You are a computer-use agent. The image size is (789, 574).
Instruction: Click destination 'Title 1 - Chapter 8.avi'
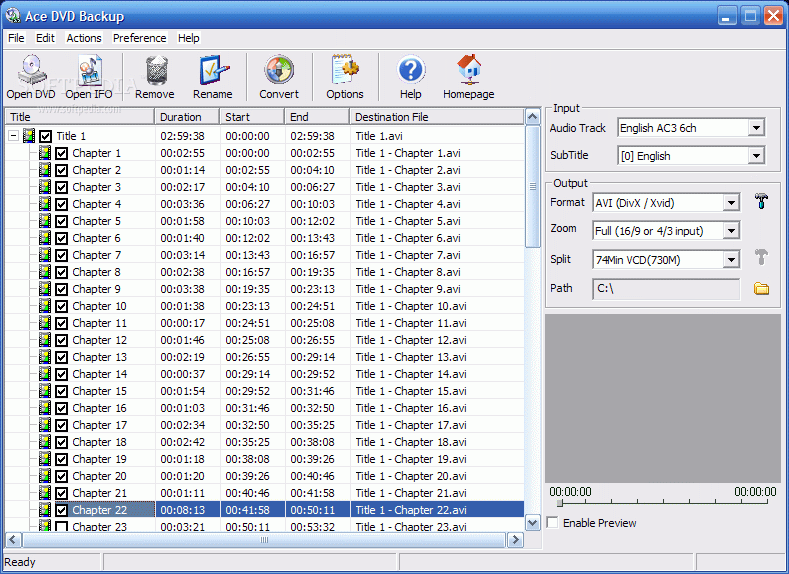pyautogui.click(x=408, y=272)
